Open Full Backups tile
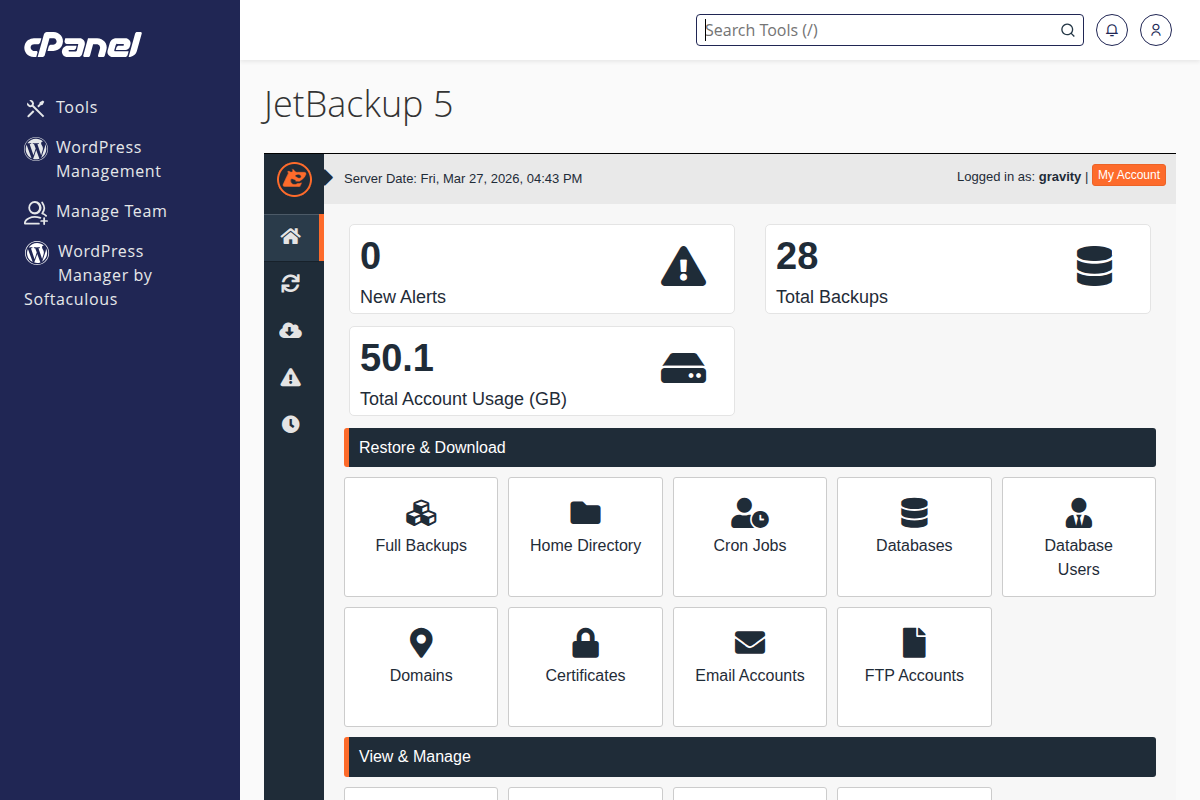This screenshot has width=1200, height=800. pos(421,537)
